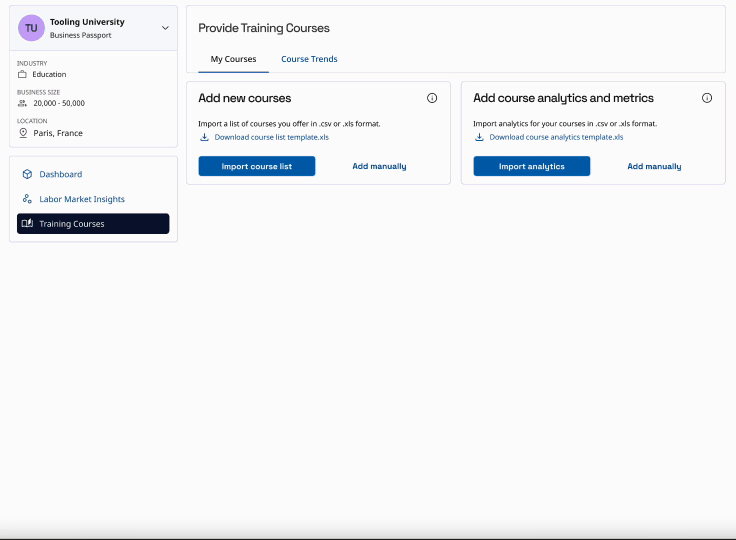Click the Dashboard cube icon
The width and height of the screenshot is (736, 540).
point(27,174)
